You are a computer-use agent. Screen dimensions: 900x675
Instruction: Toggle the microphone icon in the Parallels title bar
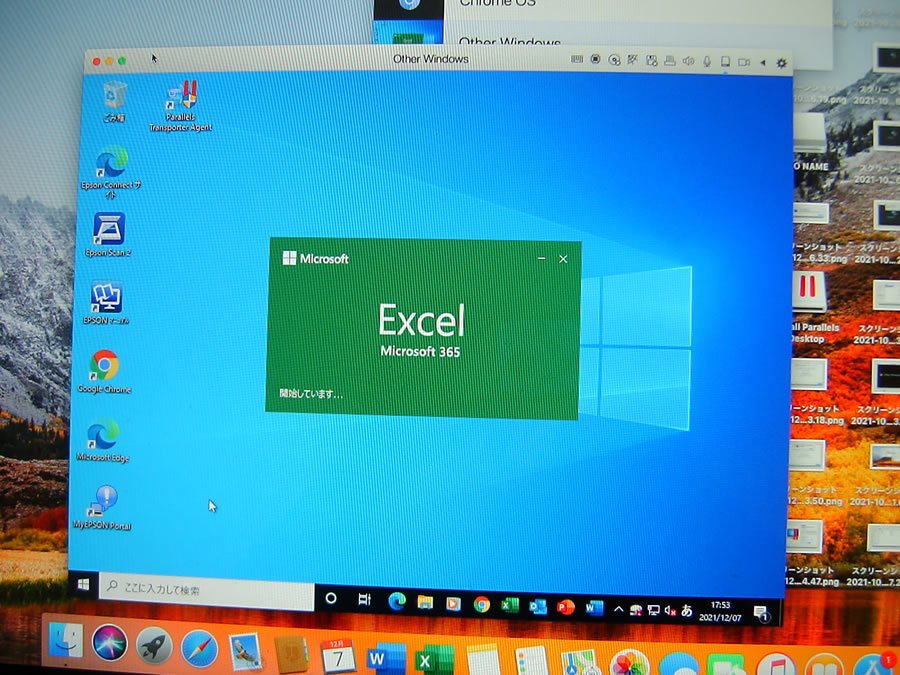click(707, 61)
